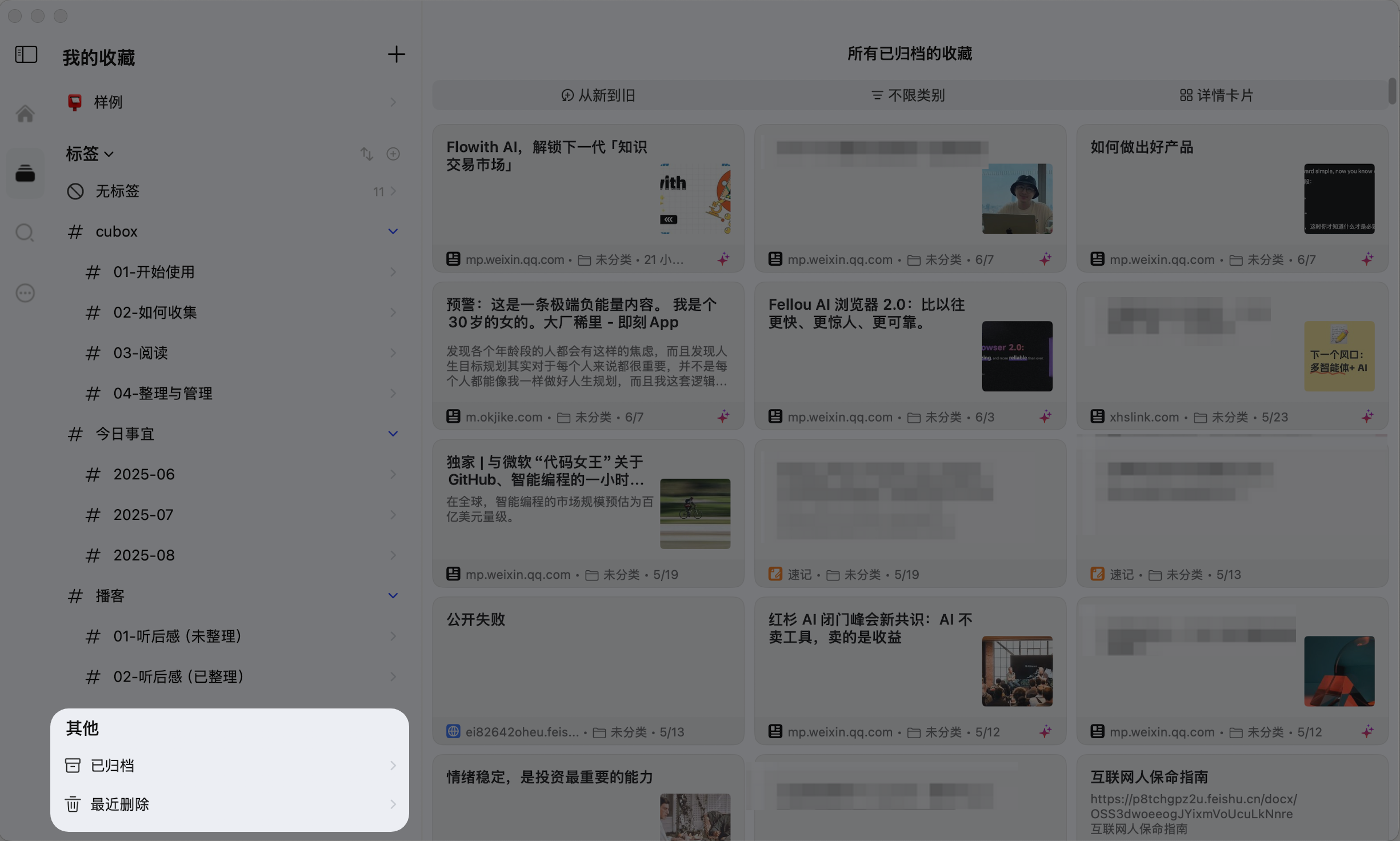Click the tag sort arrows icon
Image resolution: width=1400 pixels, height=841 pixels.
pos(366,154)
